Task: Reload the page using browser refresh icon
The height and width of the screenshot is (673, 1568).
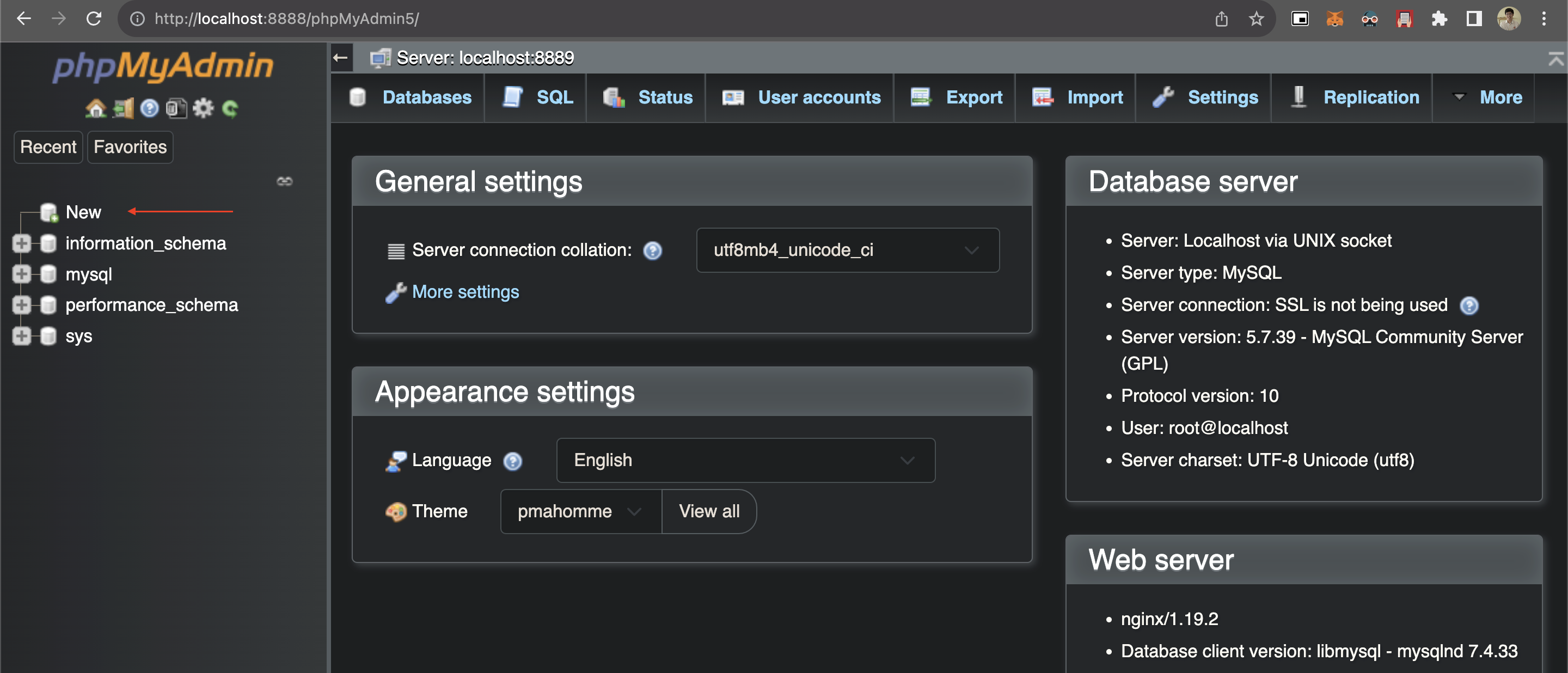Action: click(x=94, y=19)
